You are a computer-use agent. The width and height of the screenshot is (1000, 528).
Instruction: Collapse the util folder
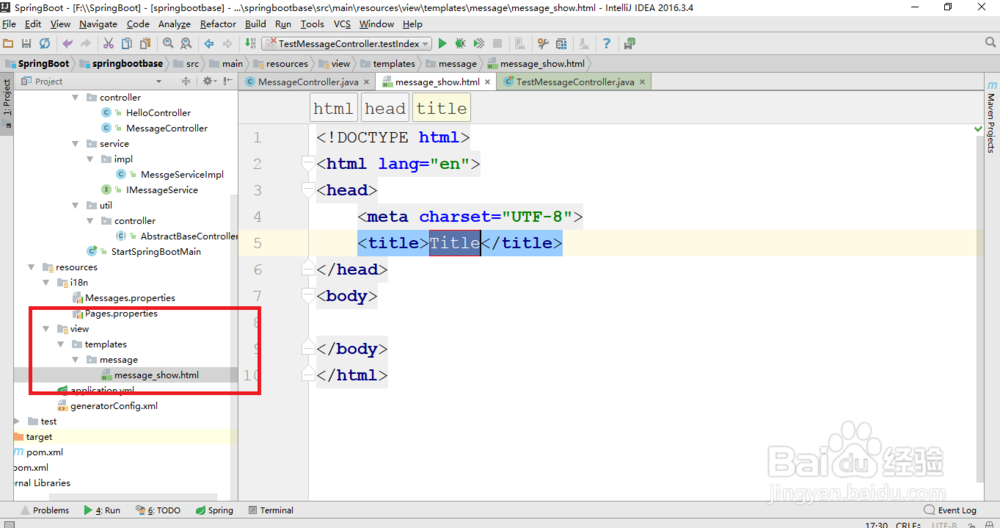tap(75, 205)
